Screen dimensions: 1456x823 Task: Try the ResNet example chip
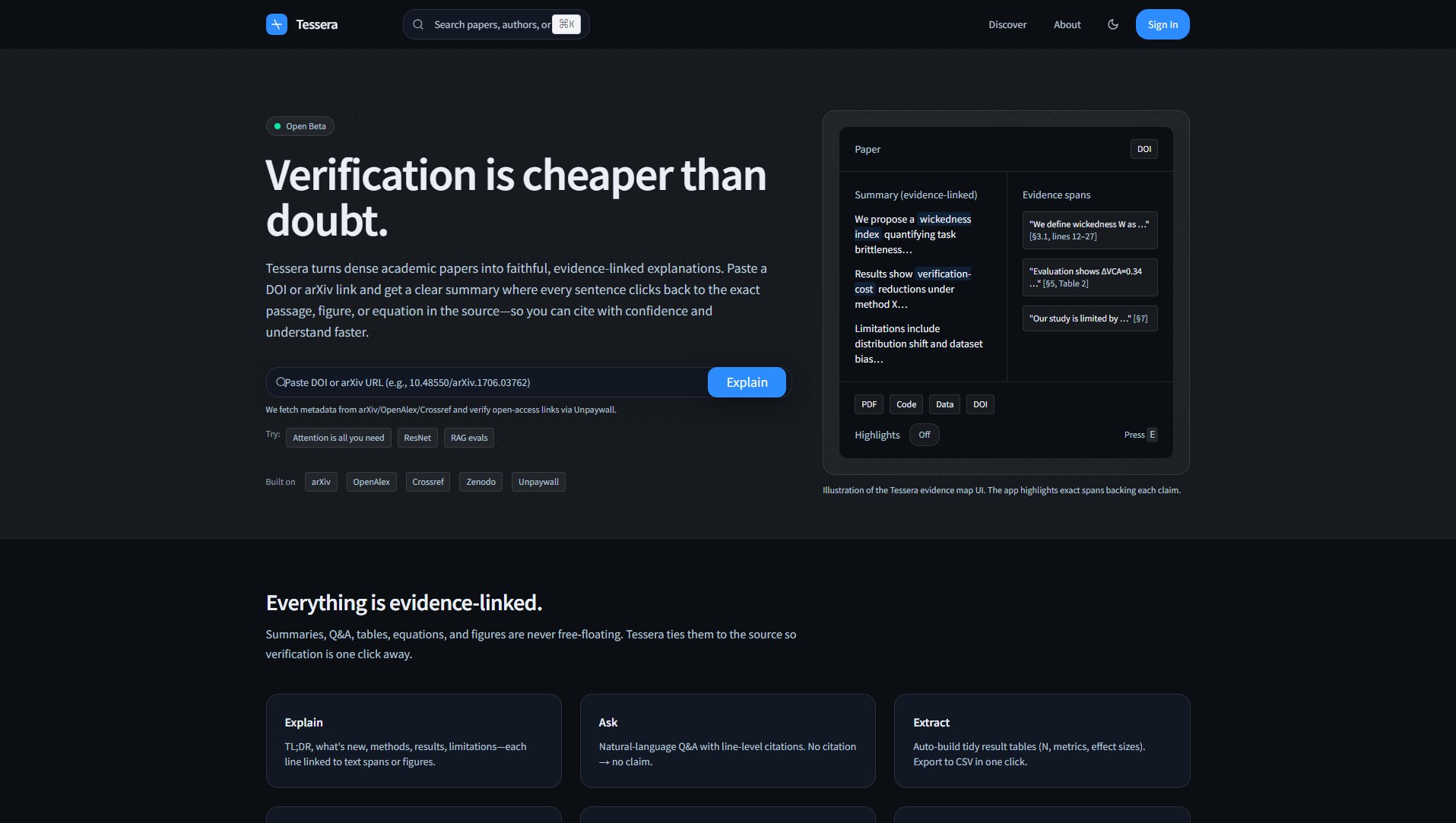coord(417,438)
